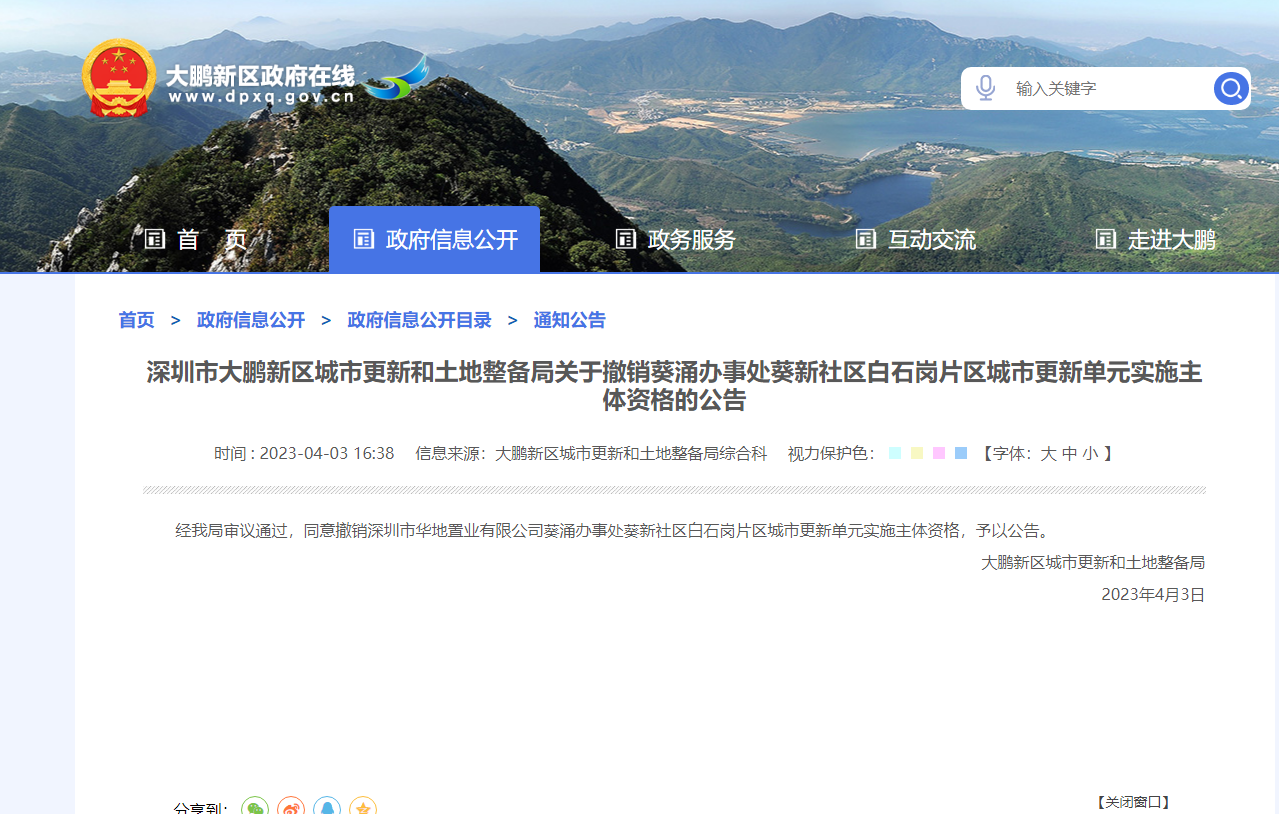Click the microphone voice search icon

pos(985,88)
